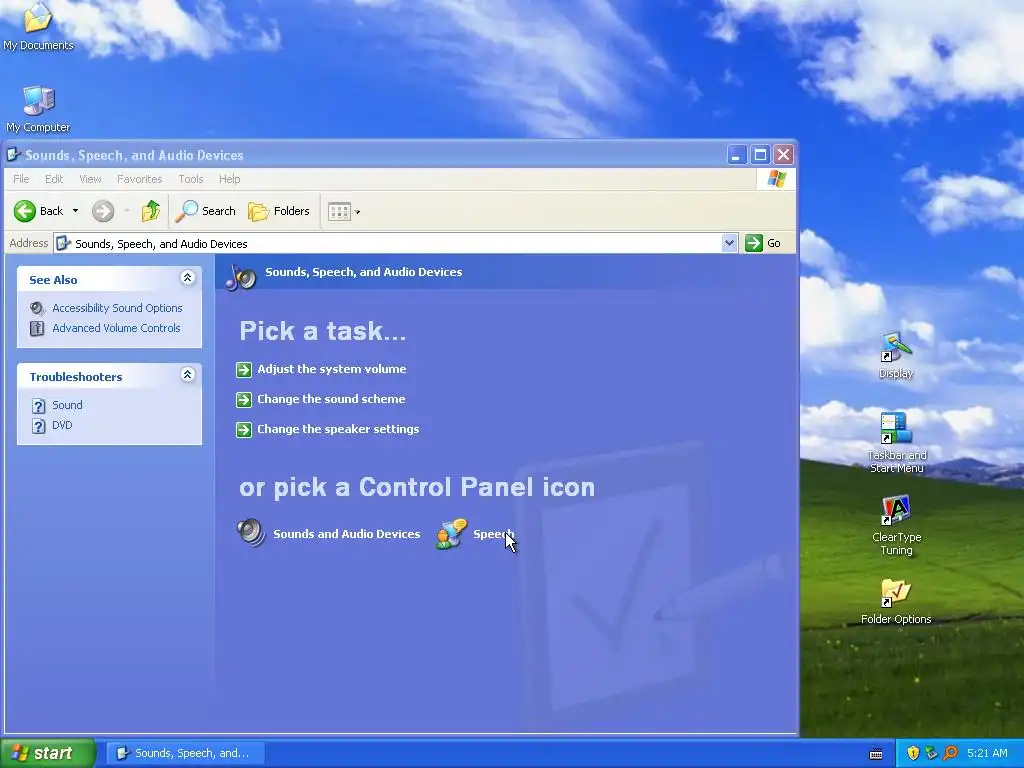The width and height of the screenshot is (1024, 768).
Task: Click the keyboard icon on taskbar
Action: coord(876,754)
